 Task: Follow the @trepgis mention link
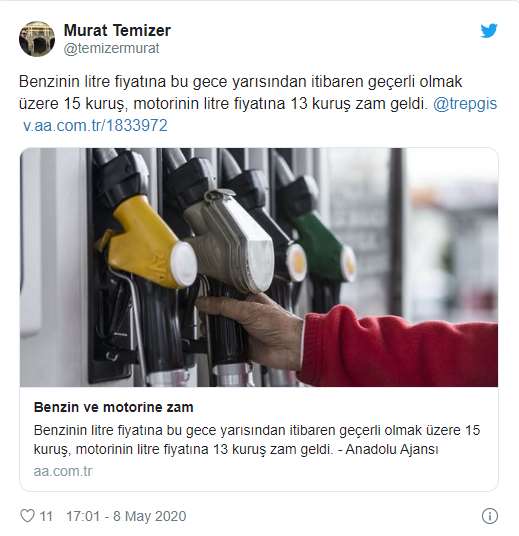tap(465, 104)
